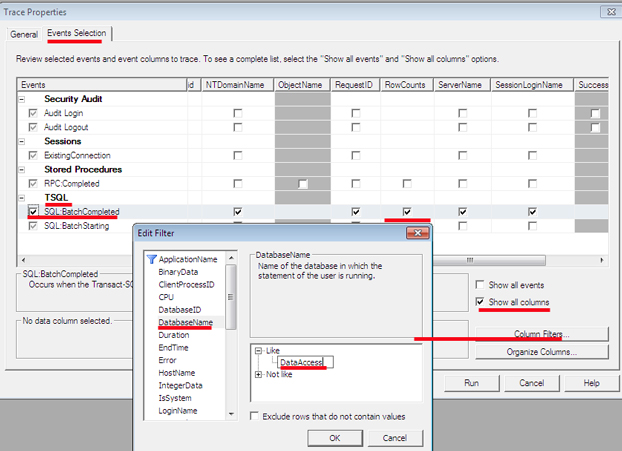The width and height of the screenshot is (622, 451).
Task: Uncheck the SQL:BatchCompleted event checkbox
Action: tap(33, 211)
